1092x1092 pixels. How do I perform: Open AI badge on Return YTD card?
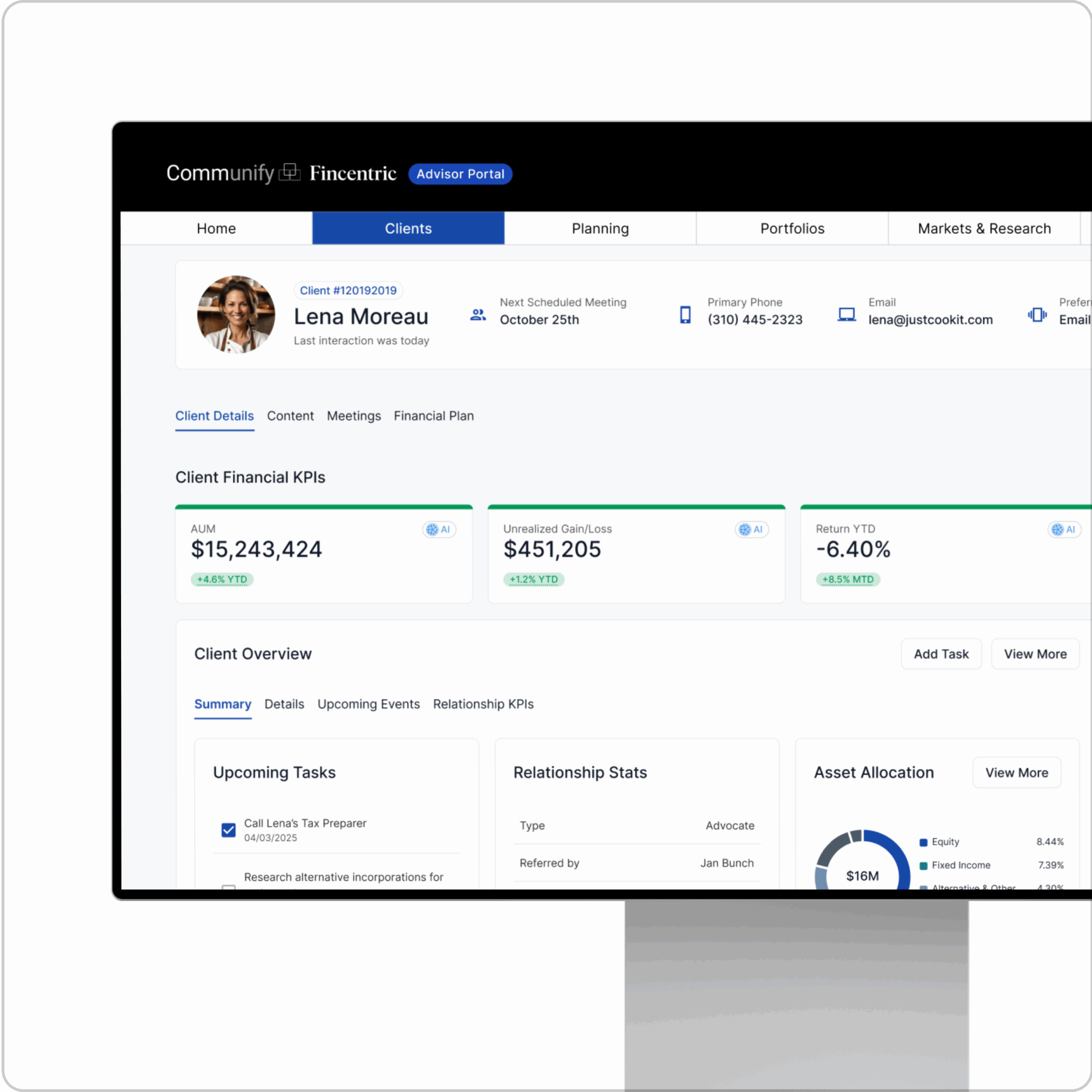coord(1064,530)
